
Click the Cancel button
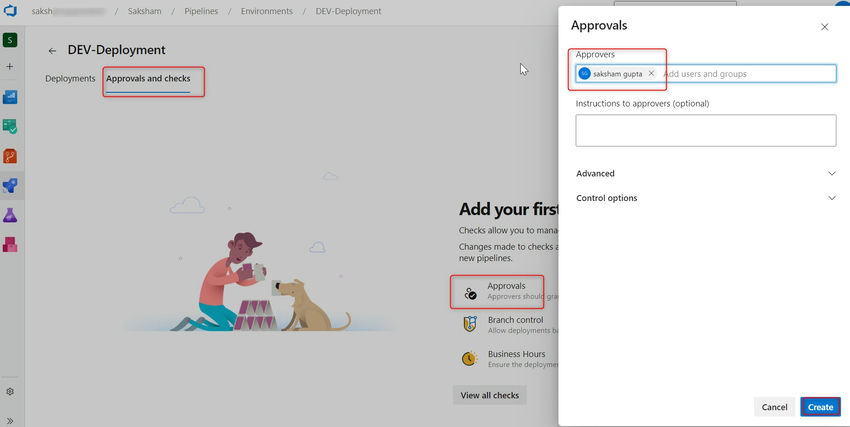[774, 407]
